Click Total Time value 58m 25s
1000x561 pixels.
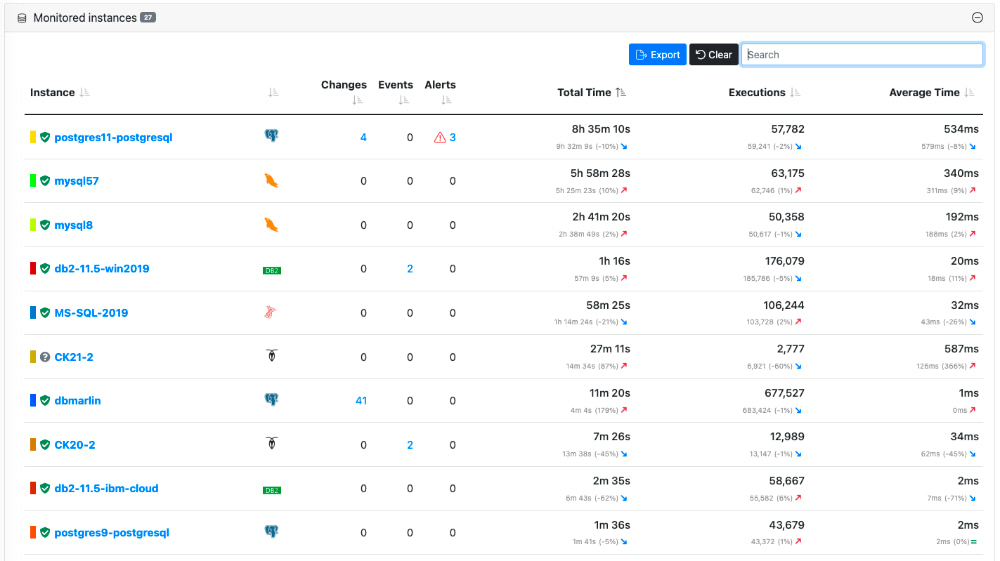pyautogui.click(x=608, y=305)
